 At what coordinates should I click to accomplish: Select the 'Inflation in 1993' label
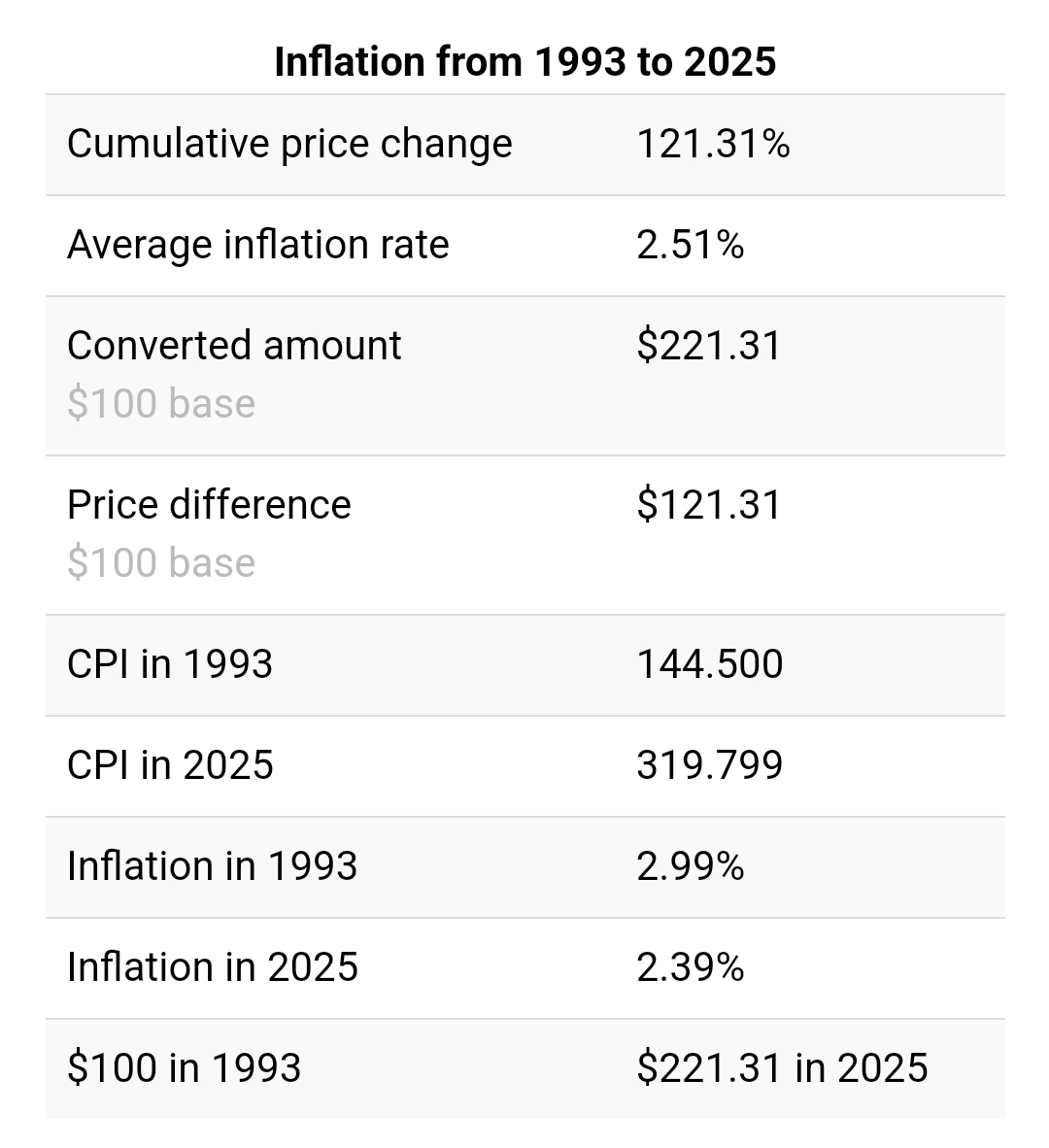tap(212, 866)
